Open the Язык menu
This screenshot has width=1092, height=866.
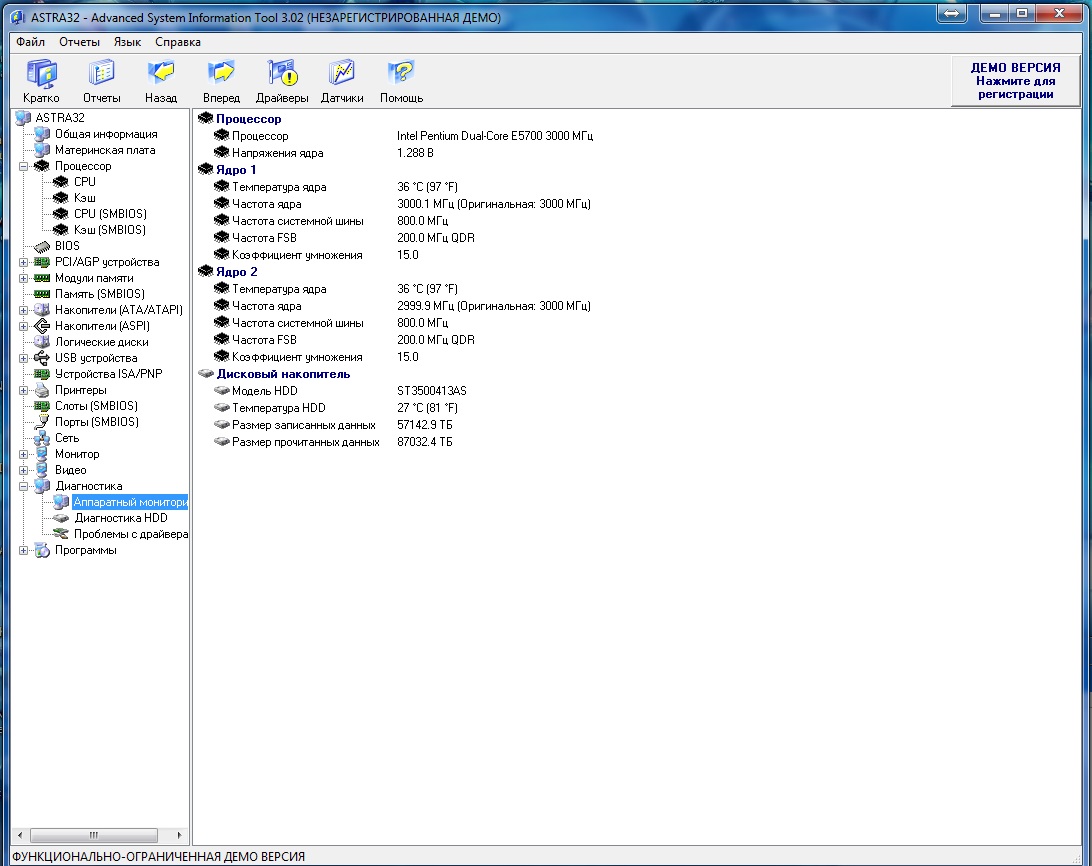tap(127, 42)
